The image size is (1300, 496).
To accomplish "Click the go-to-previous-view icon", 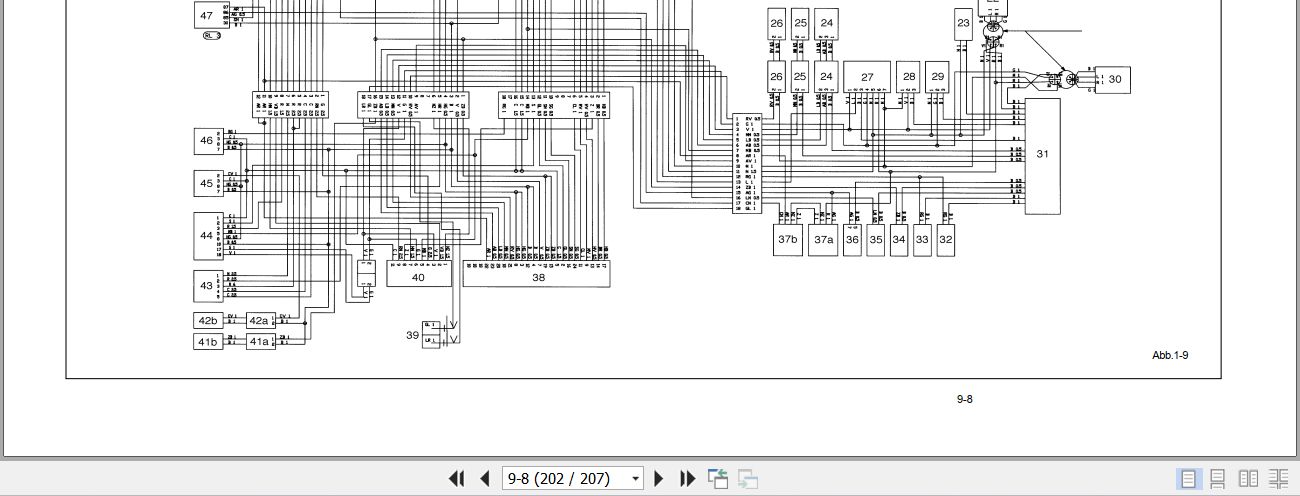I will tap(718, 479).
